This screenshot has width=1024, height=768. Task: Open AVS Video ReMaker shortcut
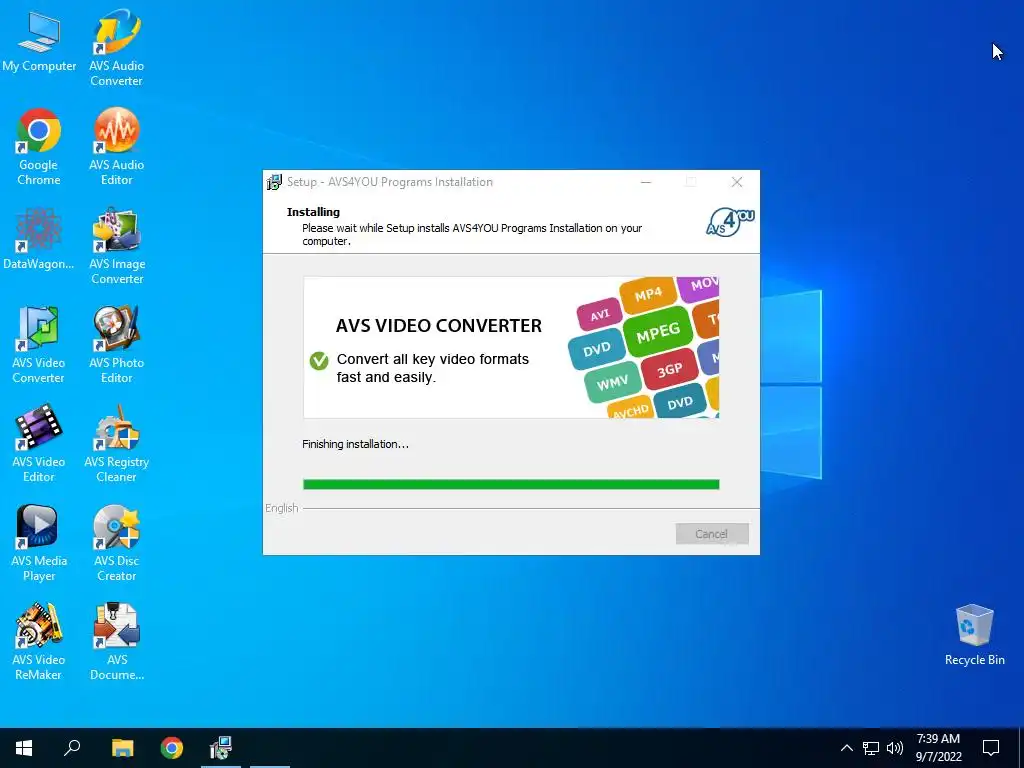click(x=39, y=643)
